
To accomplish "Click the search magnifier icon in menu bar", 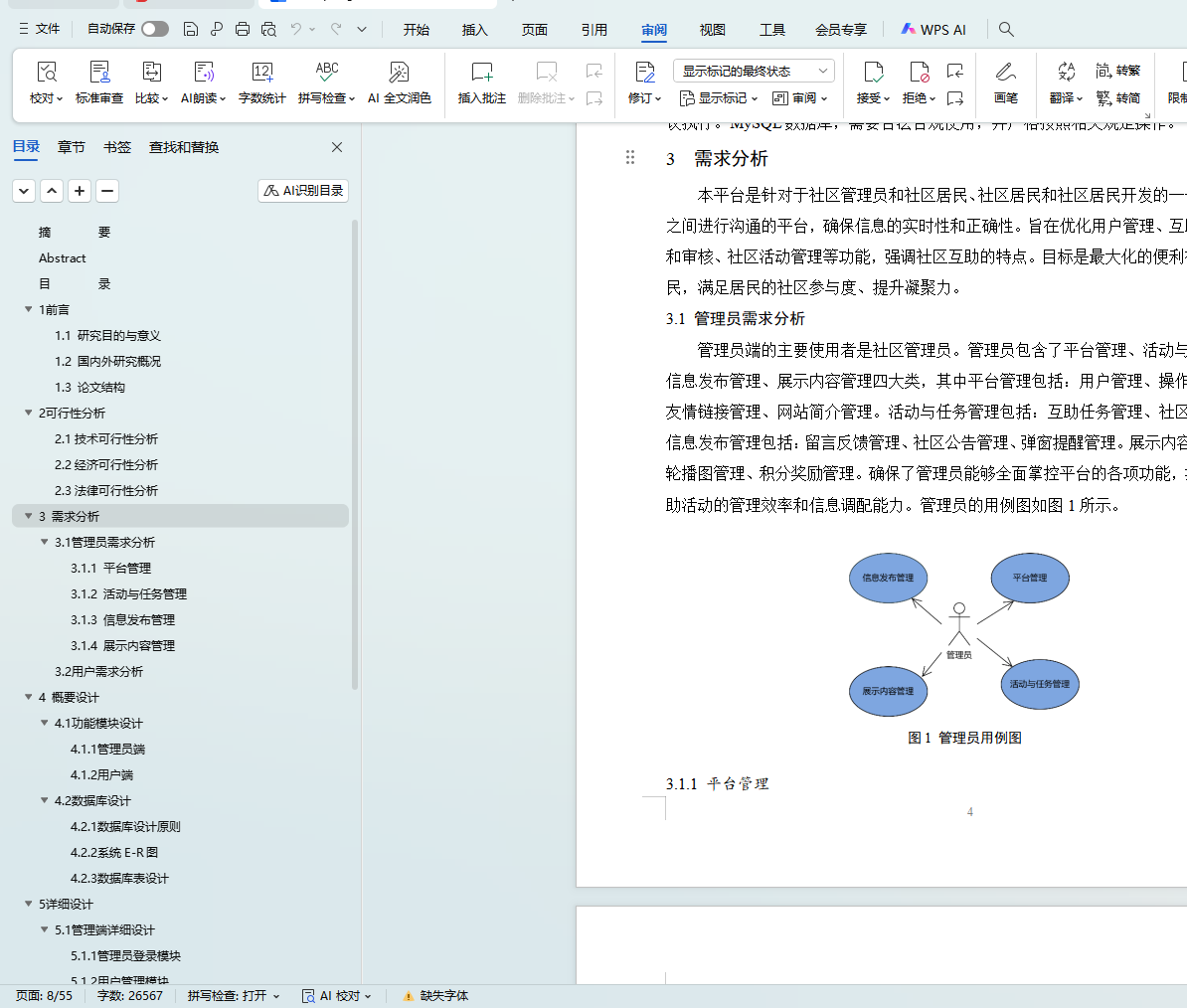I will (x=1006, y=30).
